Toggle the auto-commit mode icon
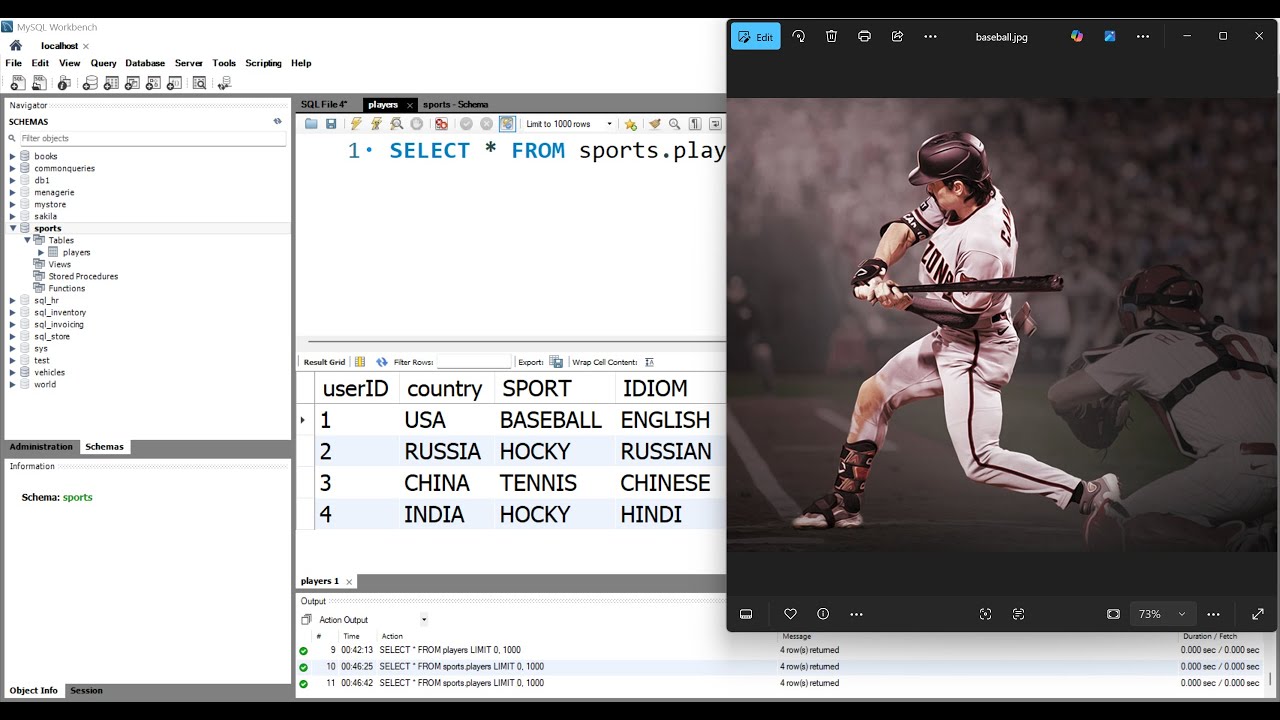Screen dimensions: 1280x720 point(507,124)
